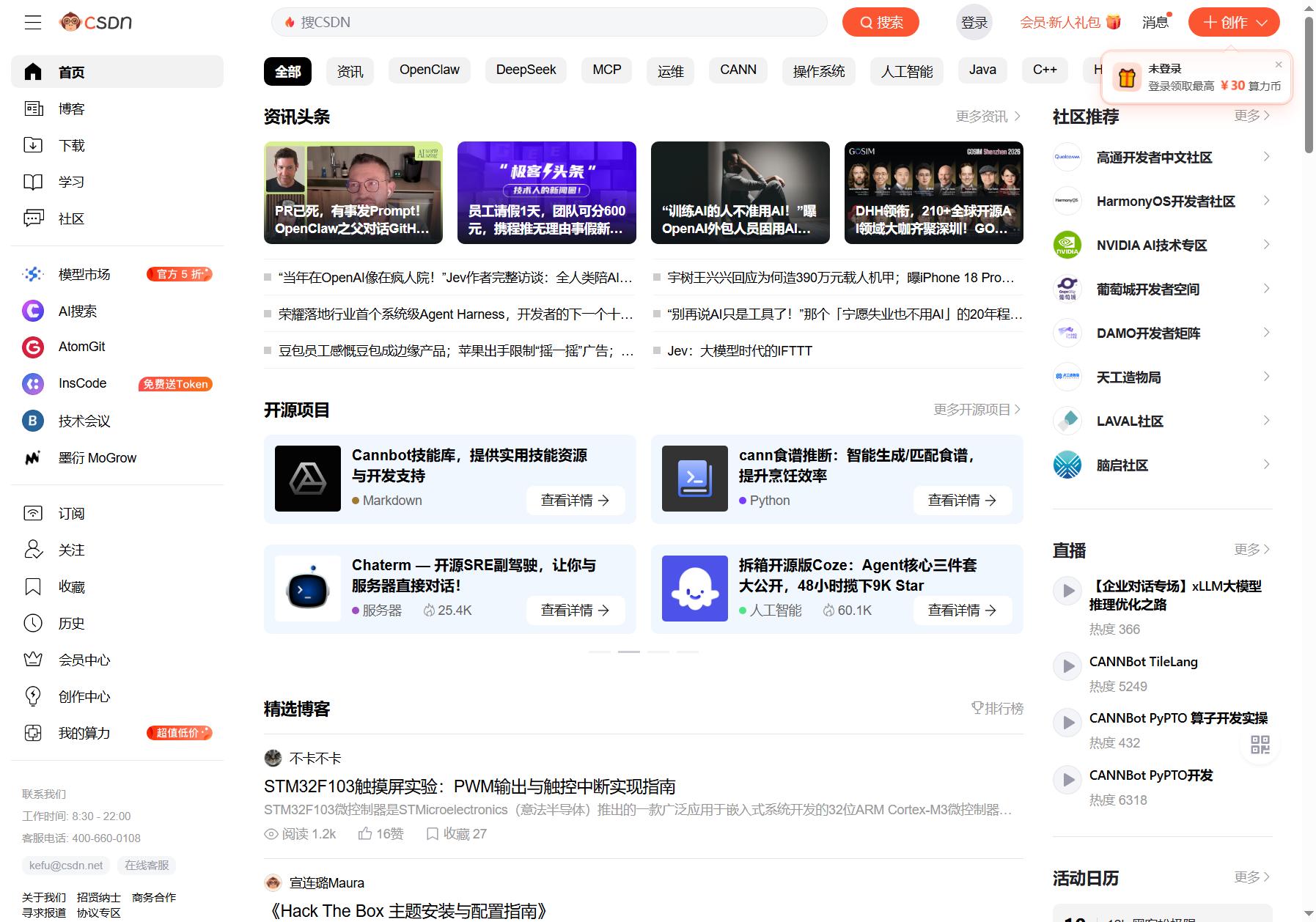Open 更多 beside 直播 heading

click(x=1251, y=550)
